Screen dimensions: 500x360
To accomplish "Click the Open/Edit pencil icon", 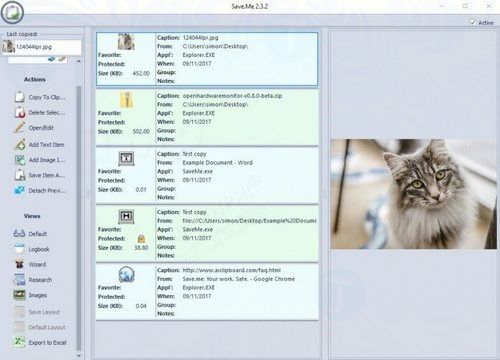I will click(x=20, y=128).
